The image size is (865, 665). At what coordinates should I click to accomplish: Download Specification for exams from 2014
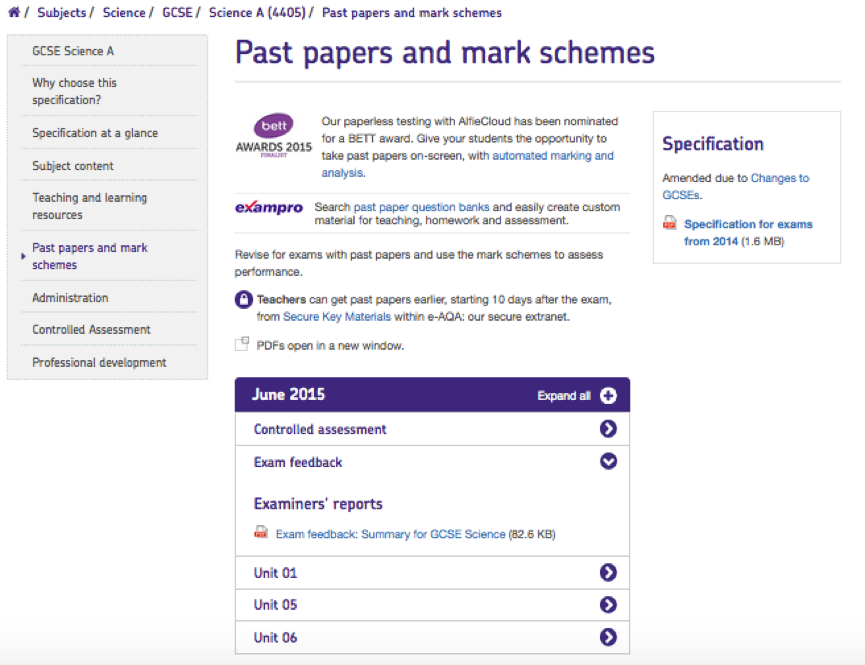[x=748, y=232]
